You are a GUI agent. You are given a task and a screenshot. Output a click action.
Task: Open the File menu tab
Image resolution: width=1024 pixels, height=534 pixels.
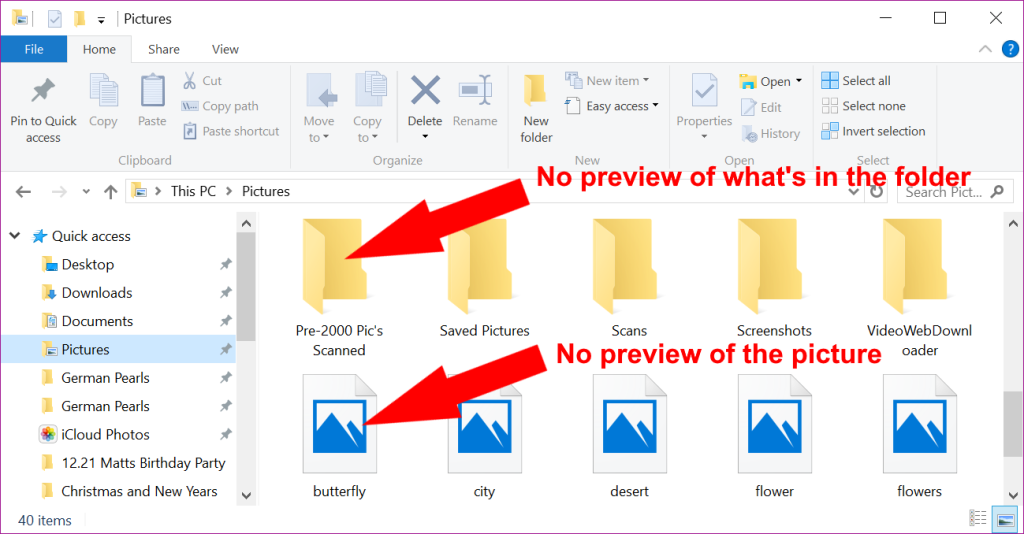pyautogui.click(x=33, y=49)
